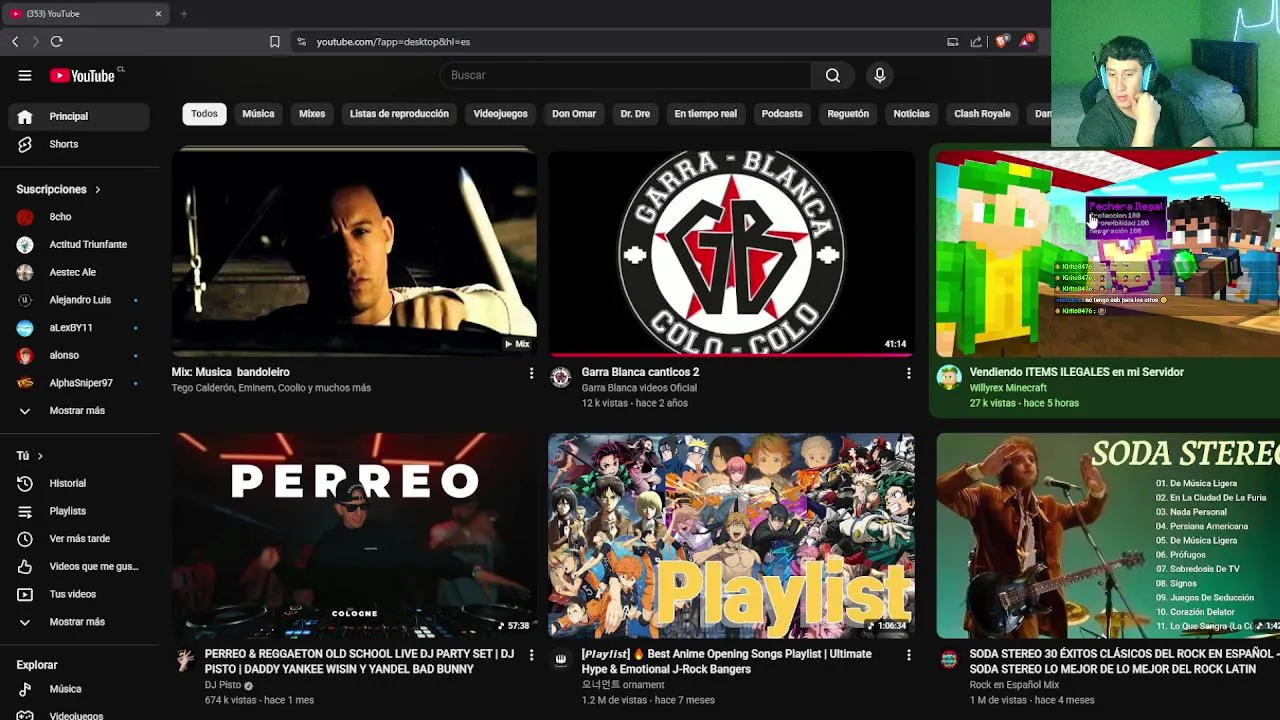Image resolution: width=1280 pixels, height=720 pixels.
Task: Open AlphaSniper97 channel subscription
Action: 80,383
